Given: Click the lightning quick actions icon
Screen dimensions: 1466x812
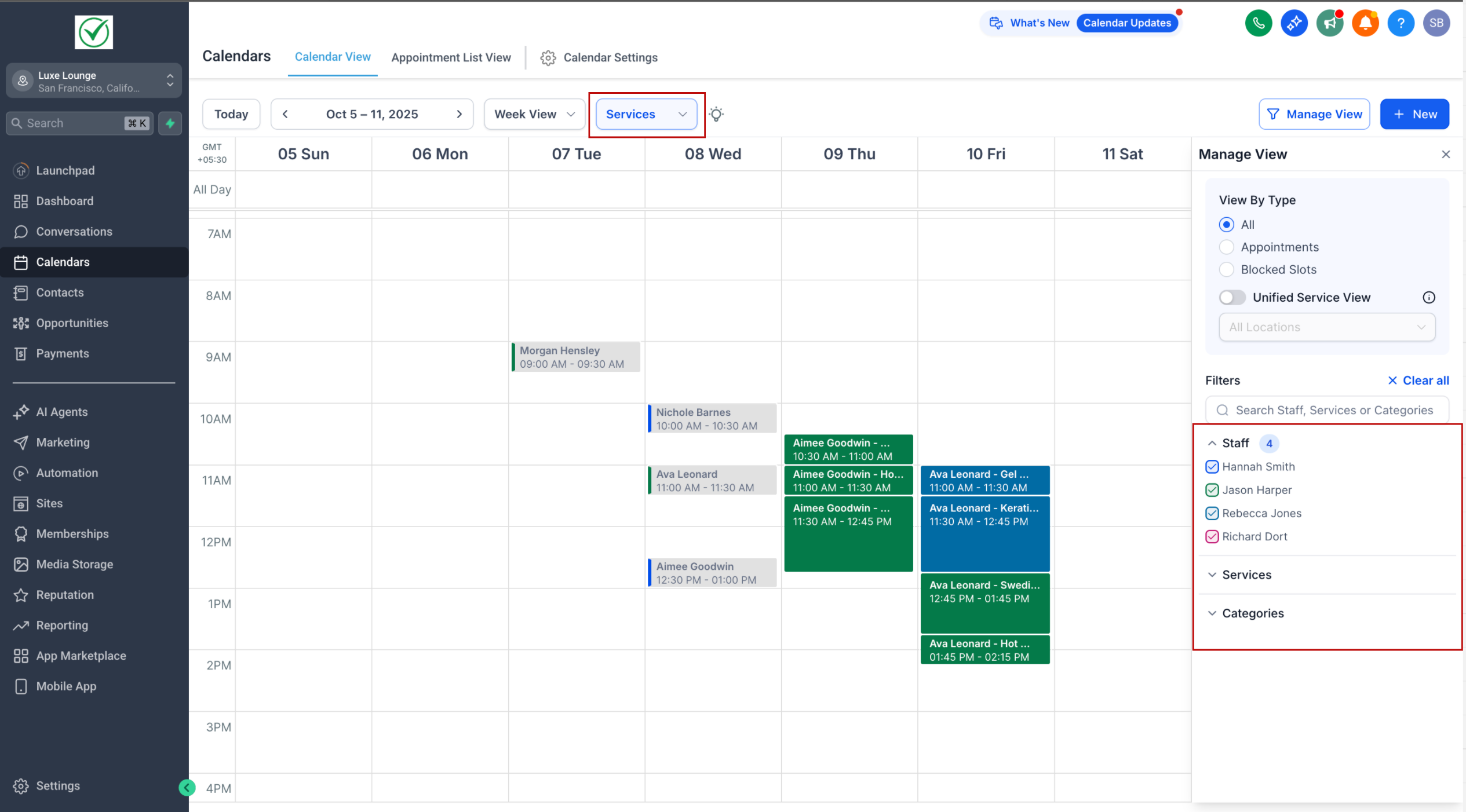Looking at the screenshot, I should tap(170, 123).
